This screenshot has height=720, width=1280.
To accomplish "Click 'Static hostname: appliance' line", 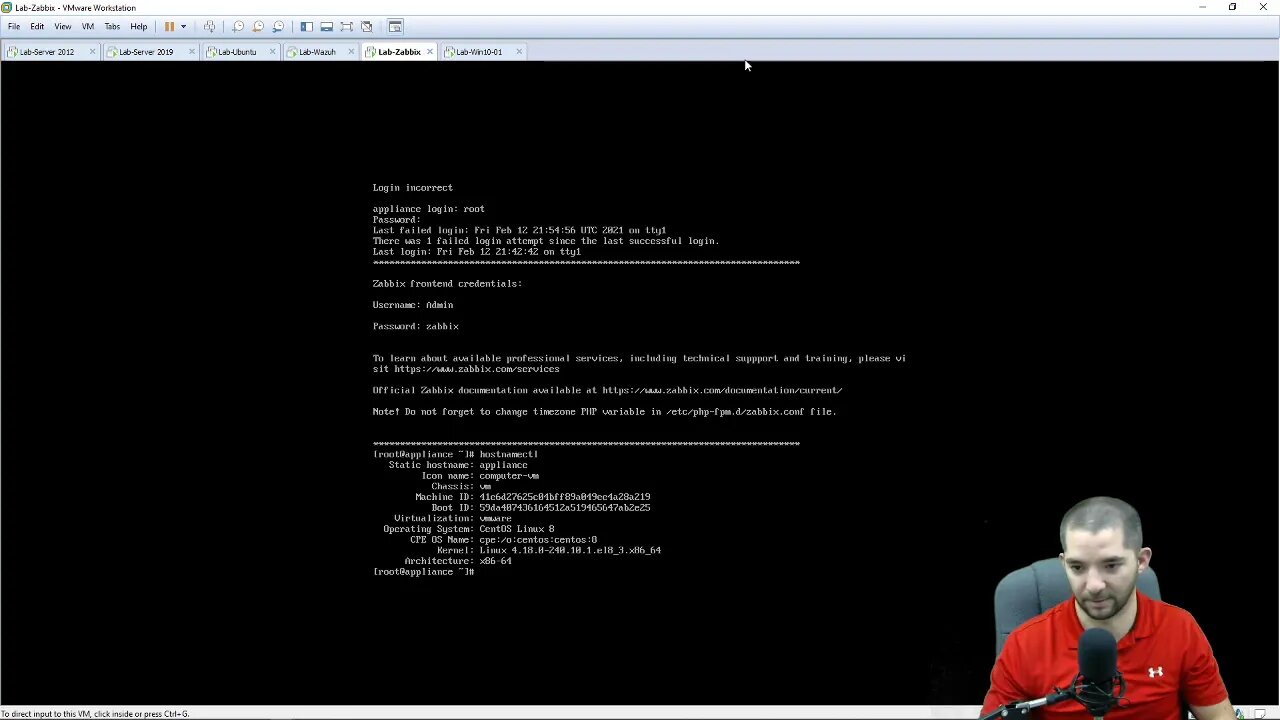I will (458, 465).
